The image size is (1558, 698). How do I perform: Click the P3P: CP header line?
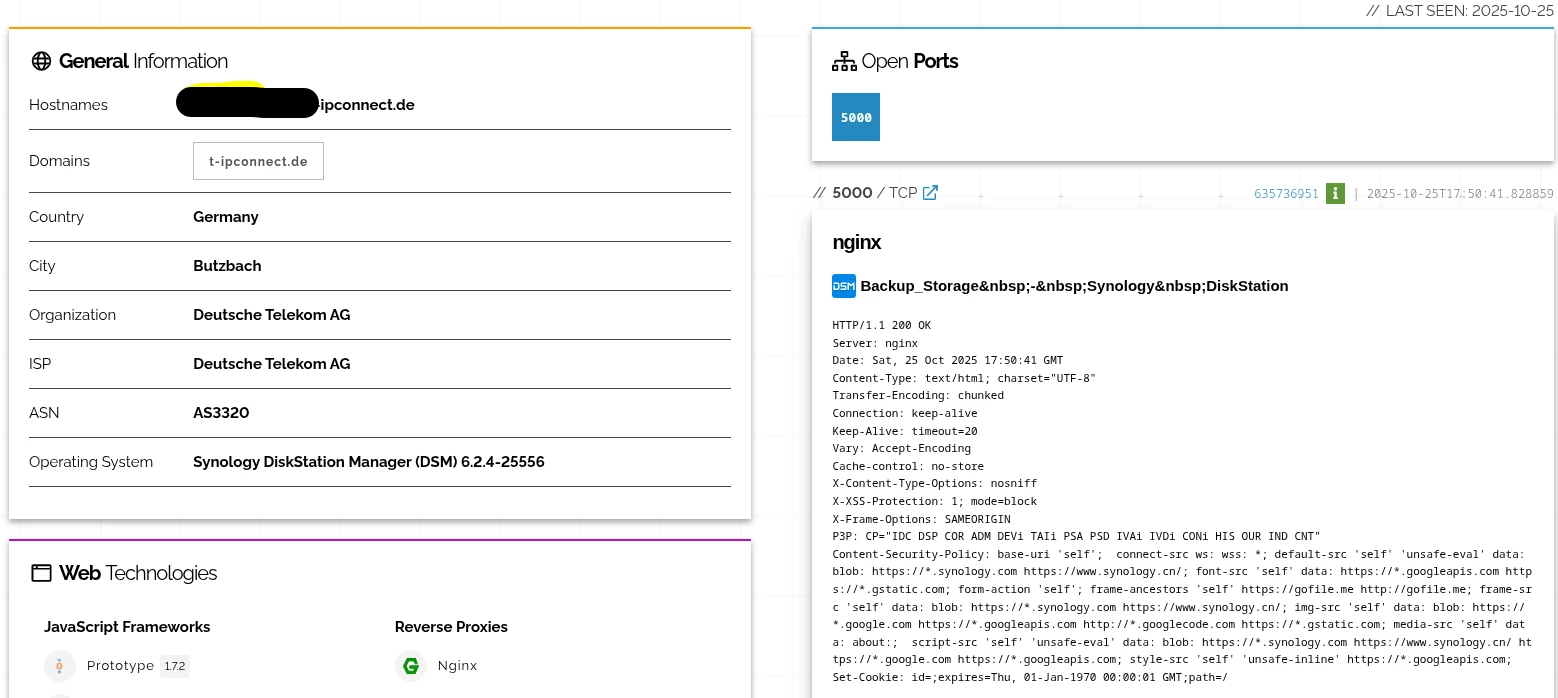pos(1077,537)
